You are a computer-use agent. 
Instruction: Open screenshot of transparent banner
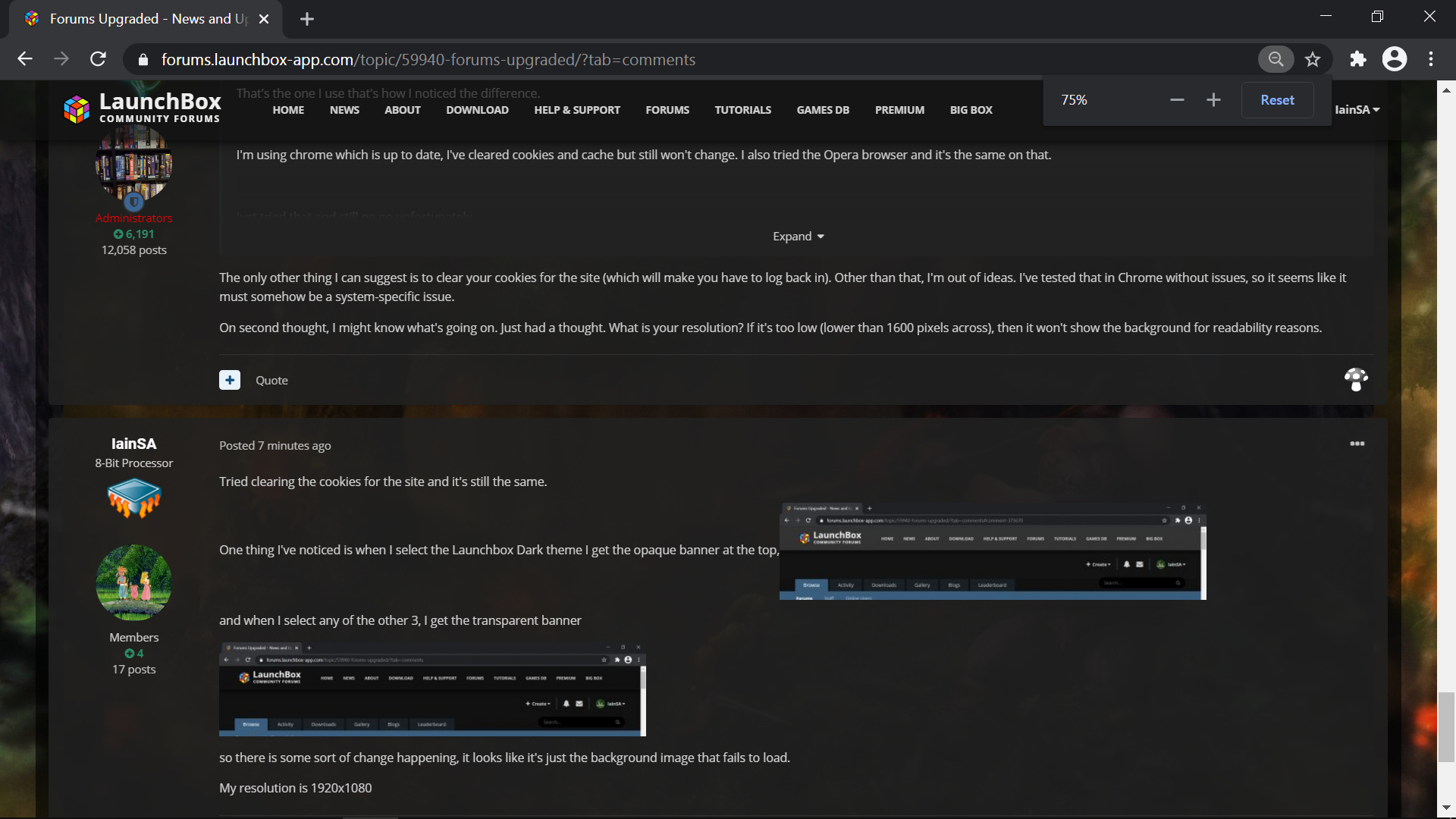coord(432,689)
